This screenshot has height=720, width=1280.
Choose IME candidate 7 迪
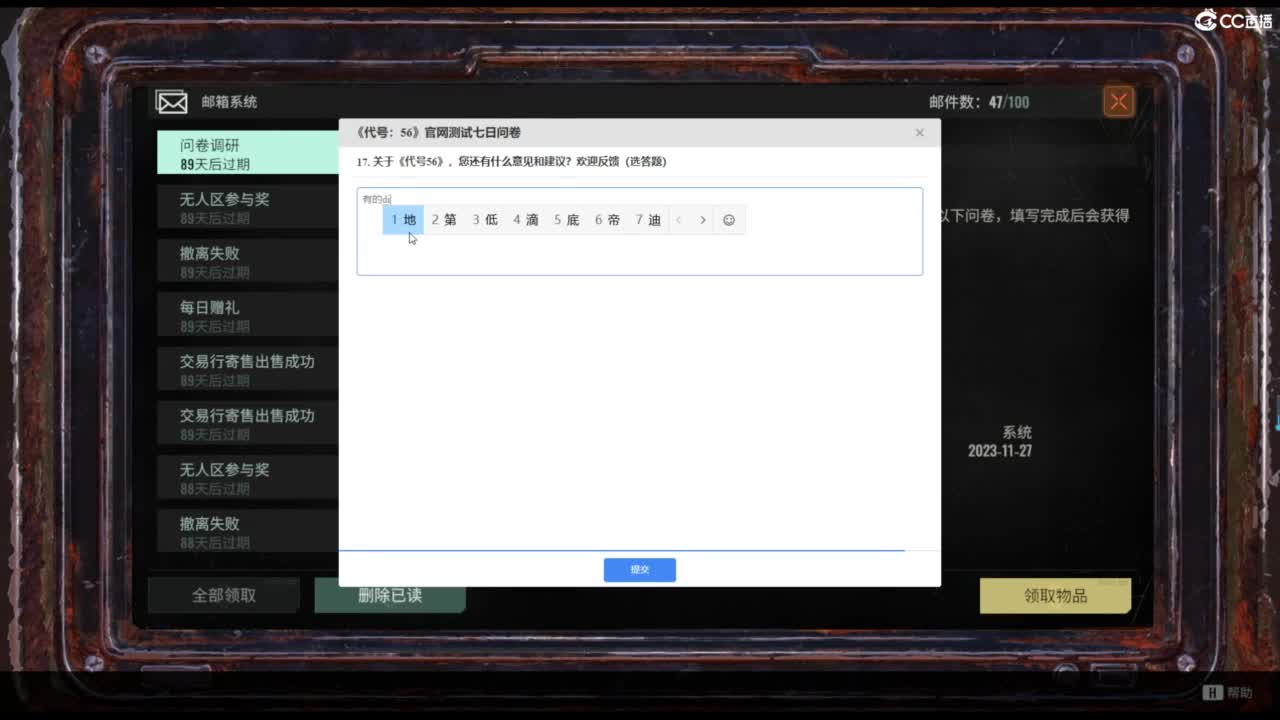pos(649,220)
